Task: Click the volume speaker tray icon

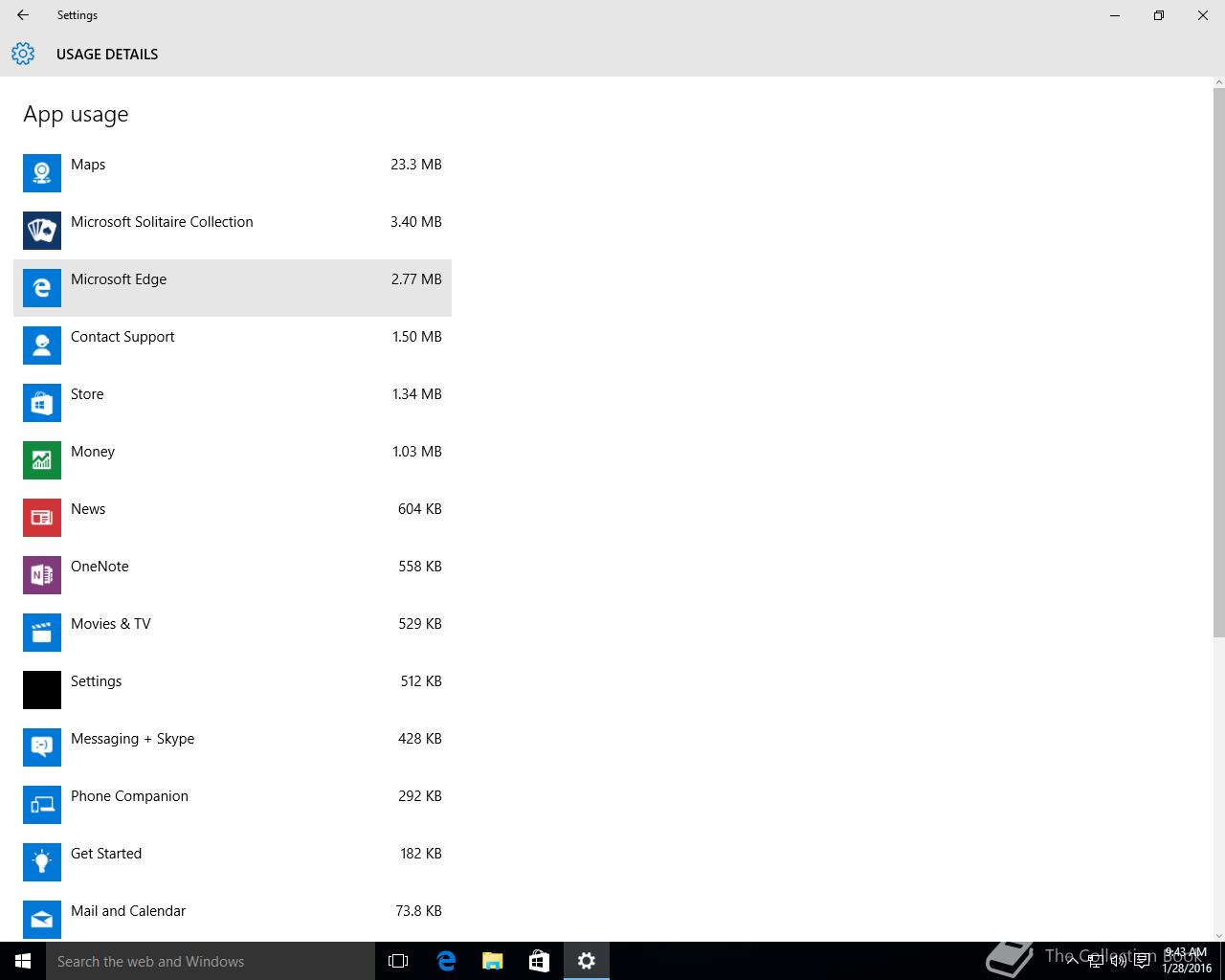Action: pos(1118,961)
